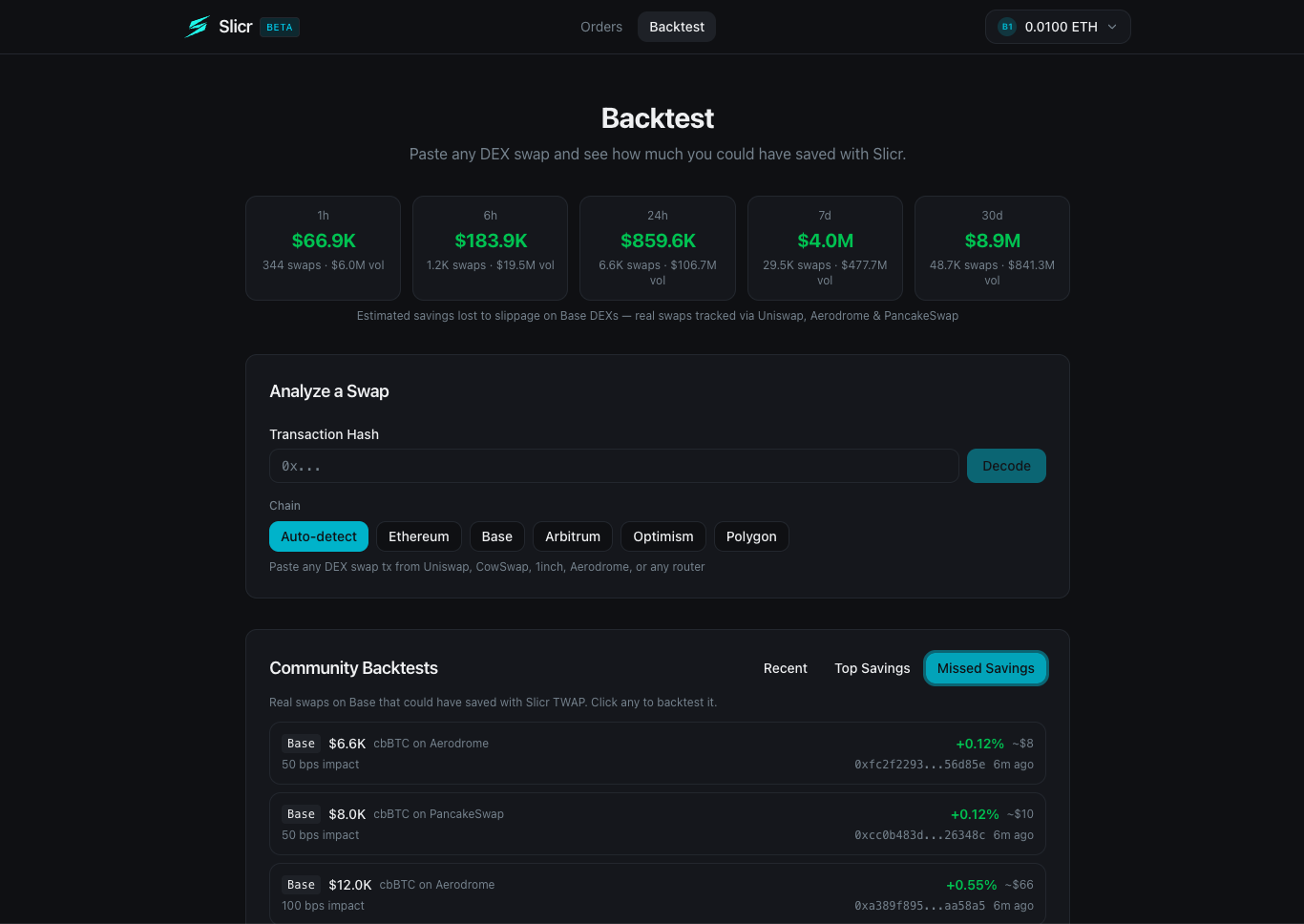Click the Community Backtests heading

[x=353, y=668]
